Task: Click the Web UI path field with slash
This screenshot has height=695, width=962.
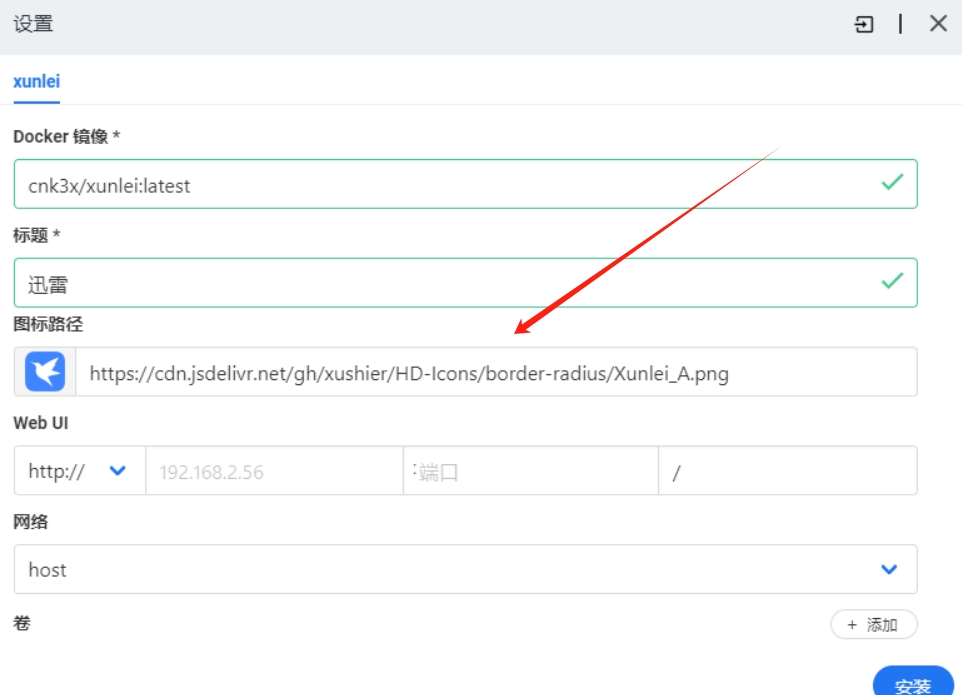Action: tap(787, 472)
